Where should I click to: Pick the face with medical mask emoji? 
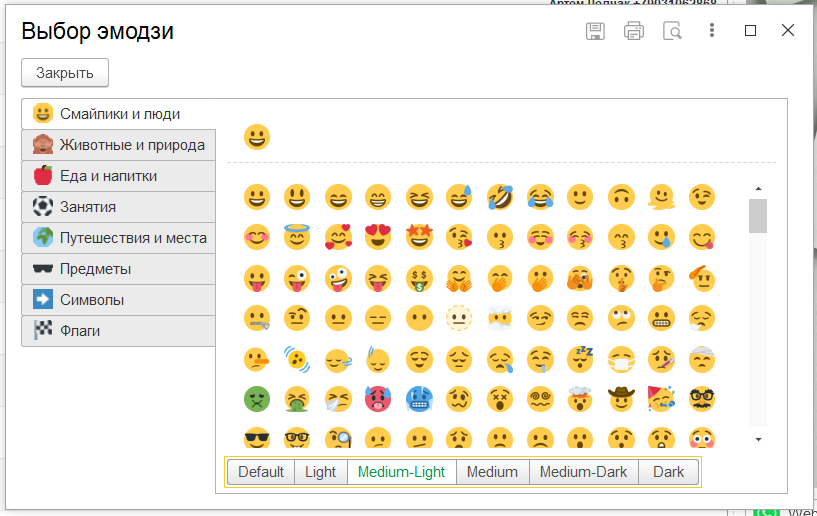coord(621,360)
